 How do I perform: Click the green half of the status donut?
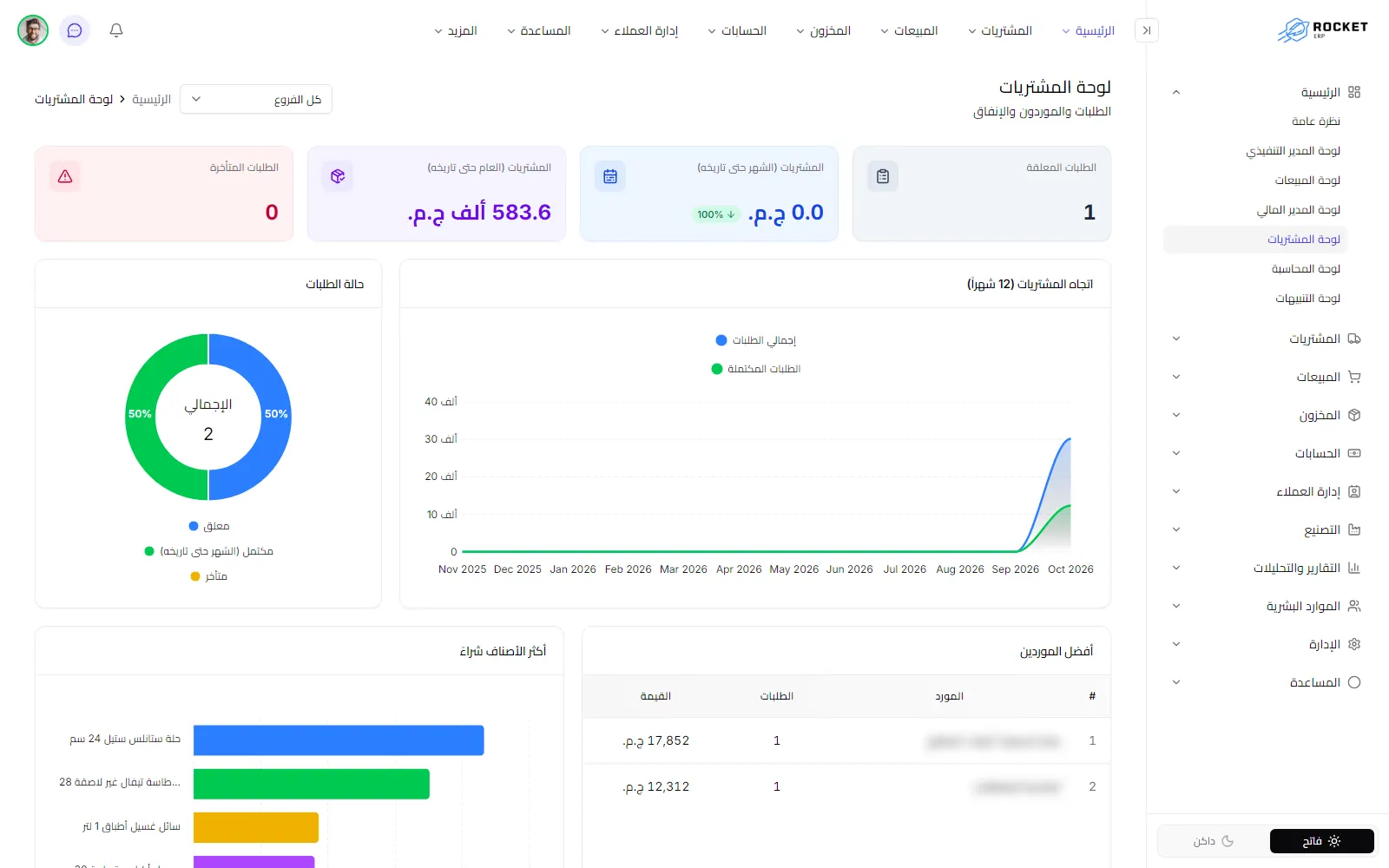tap(142, 417)
